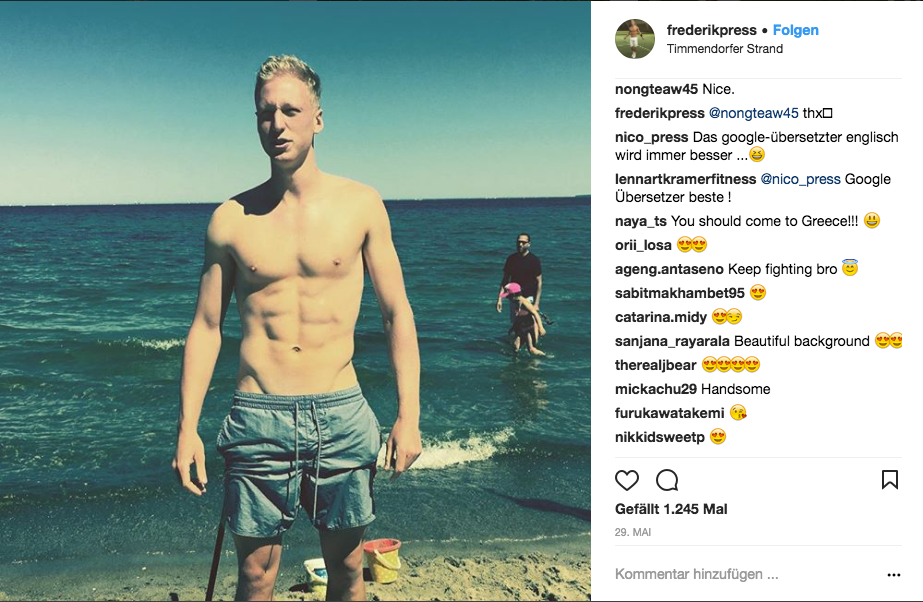Open the @nico_press mention link

[x=800, y=179]
